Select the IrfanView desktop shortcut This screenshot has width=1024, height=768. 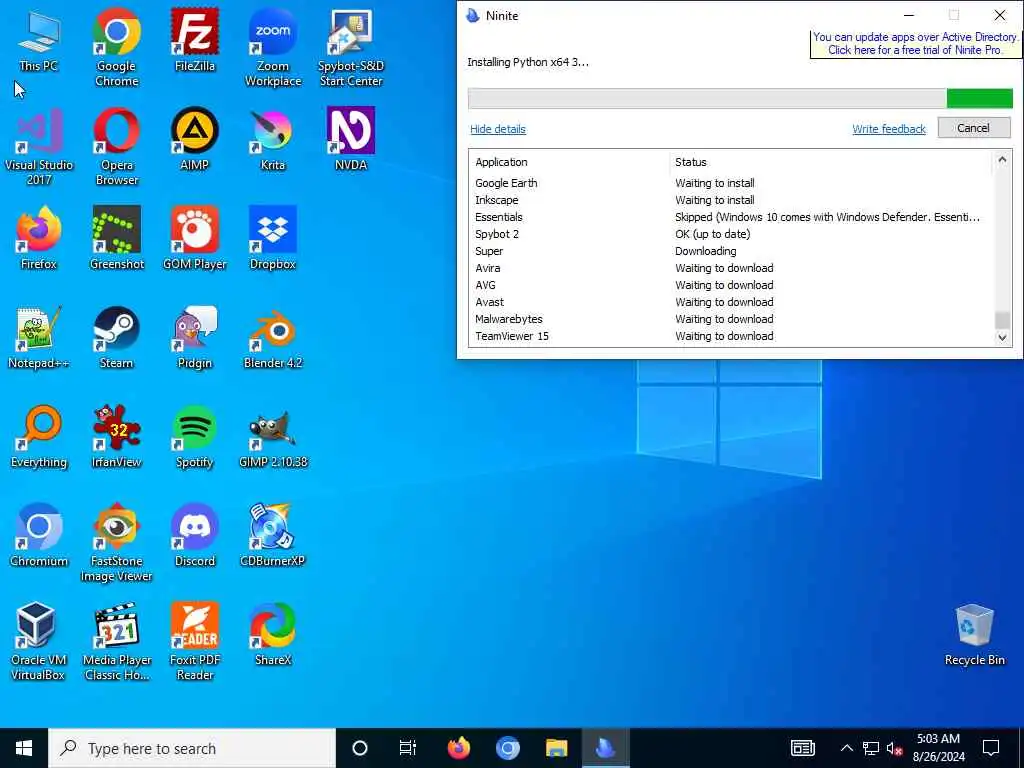pos(116,438)
